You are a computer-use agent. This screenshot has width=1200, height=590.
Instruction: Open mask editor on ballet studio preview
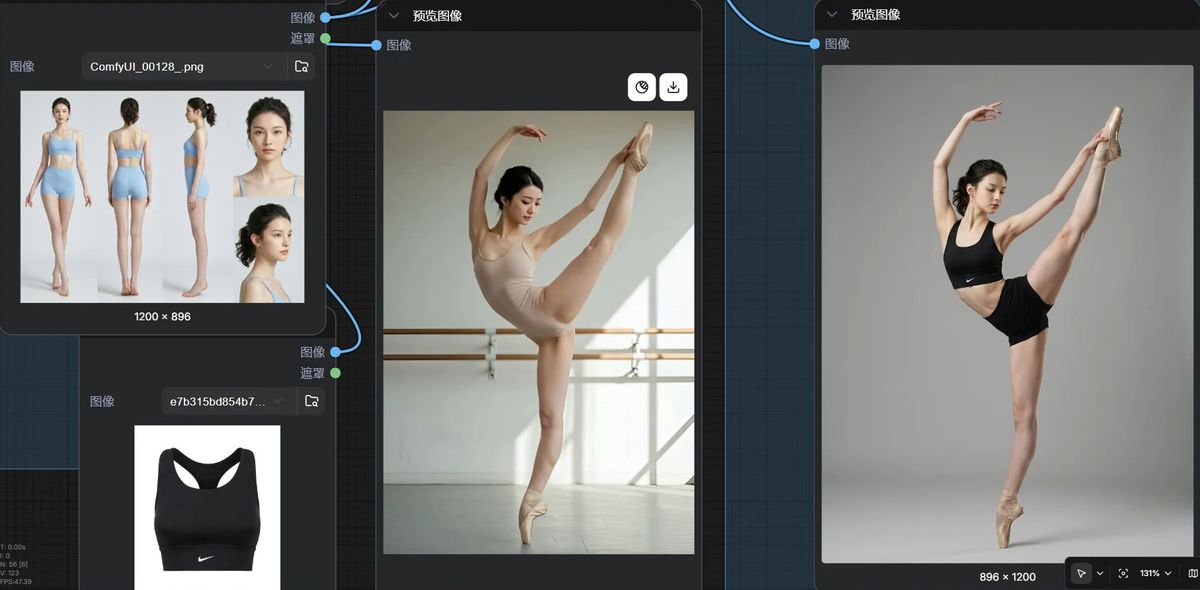[x=642, y=87]
